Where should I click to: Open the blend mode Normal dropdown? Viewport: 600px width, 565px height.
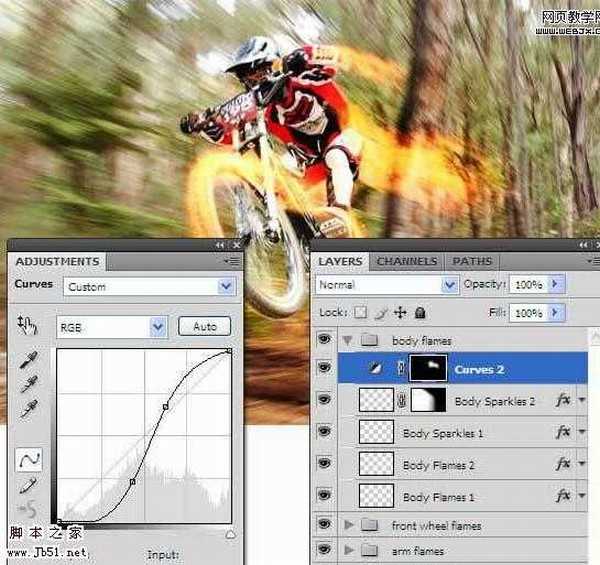pos(450,285)
